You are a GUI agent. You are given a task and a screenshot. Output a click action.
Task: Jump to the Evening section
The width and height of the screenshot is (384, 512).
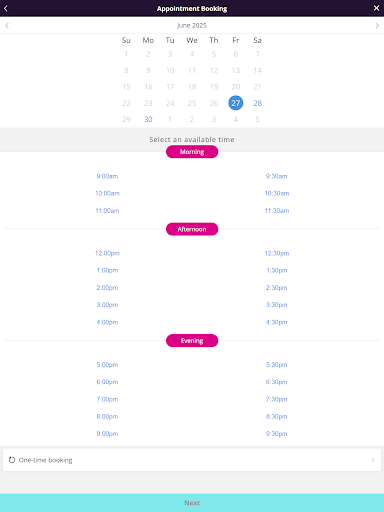pyautogui.click(x=192, y=340)
